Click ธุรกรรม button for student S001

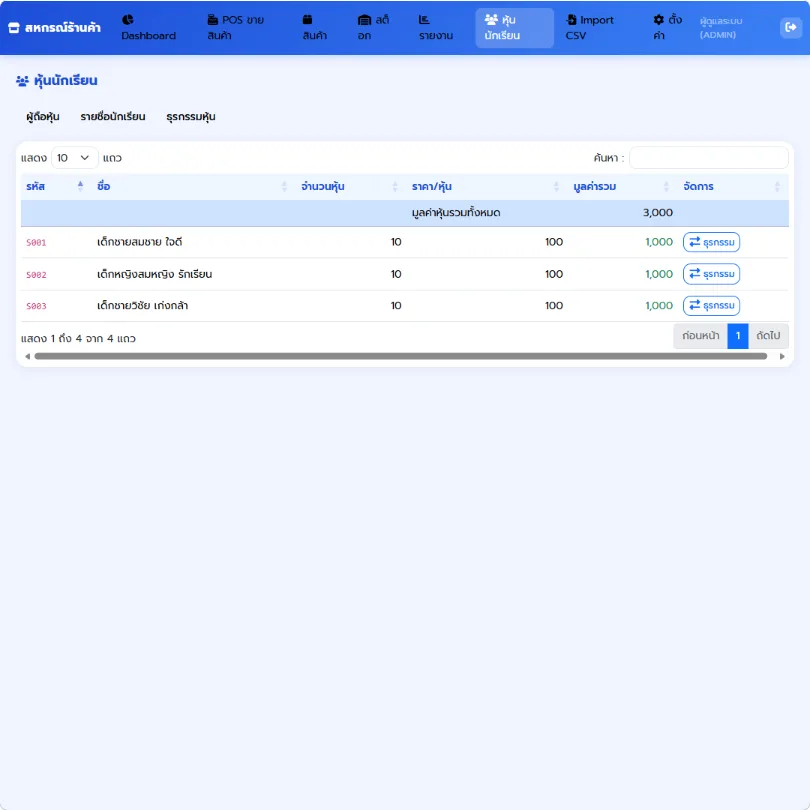click(x=711, y=242)
